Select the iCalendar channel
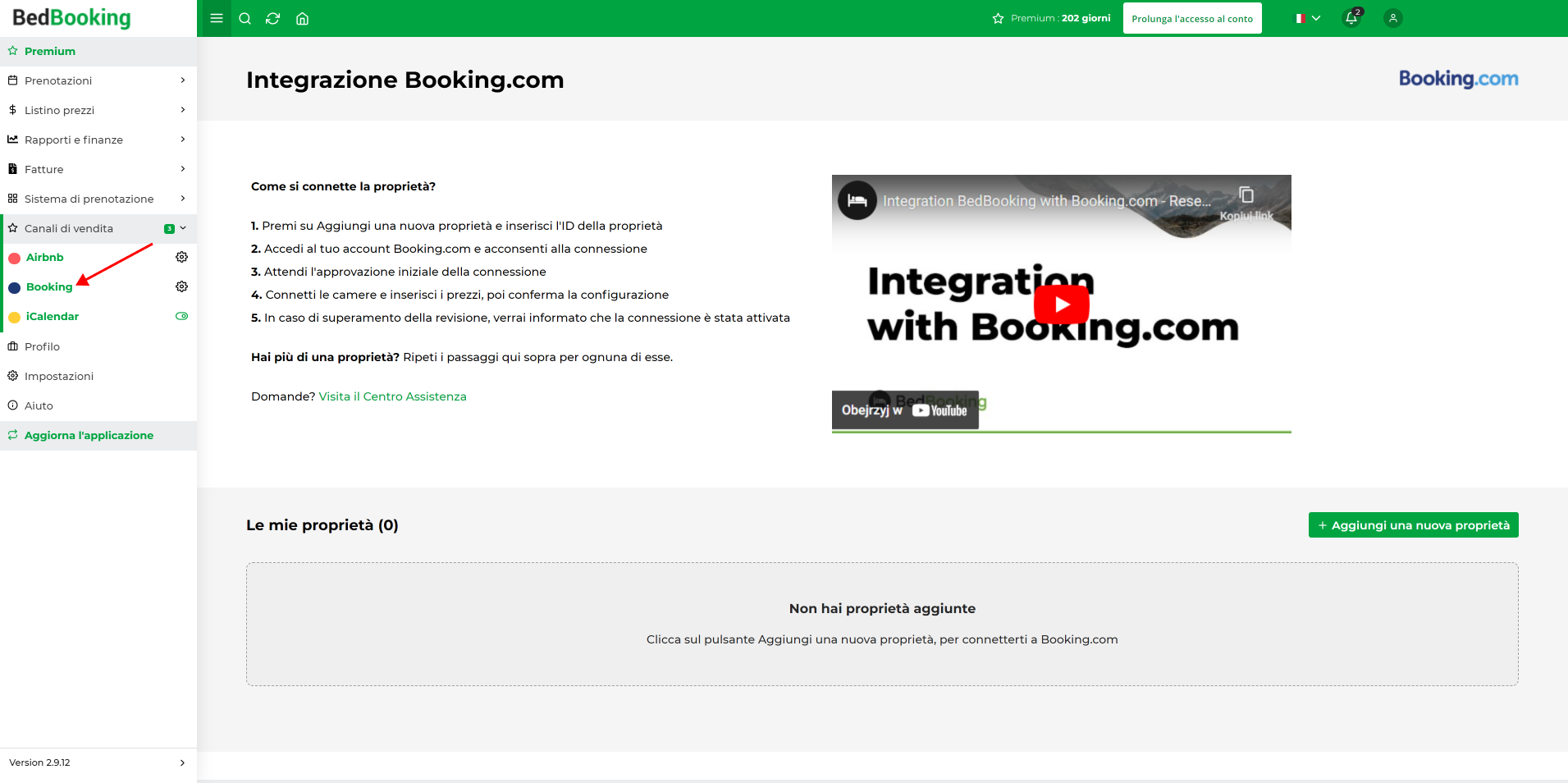 pos(53,316)
